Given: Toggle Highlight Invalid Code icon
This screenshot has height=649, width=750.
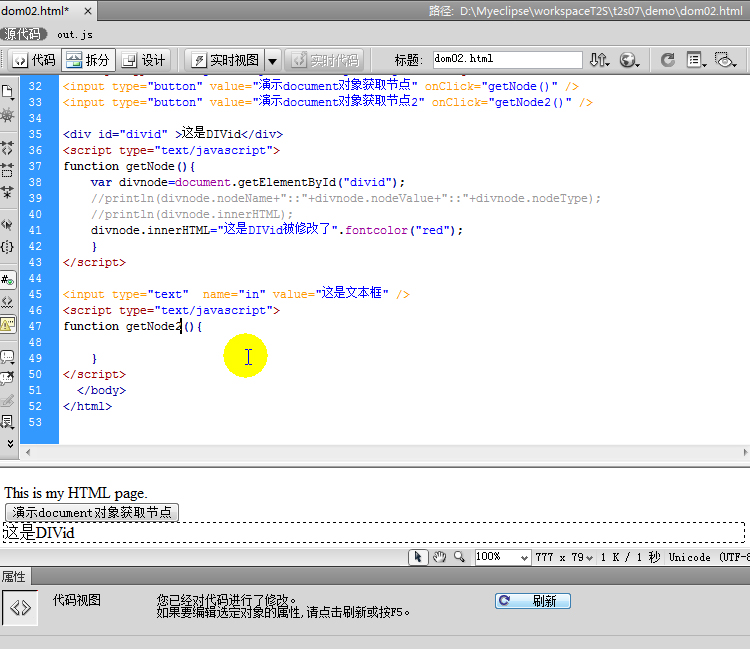Looking at the screenshot, I should point(8,302).
